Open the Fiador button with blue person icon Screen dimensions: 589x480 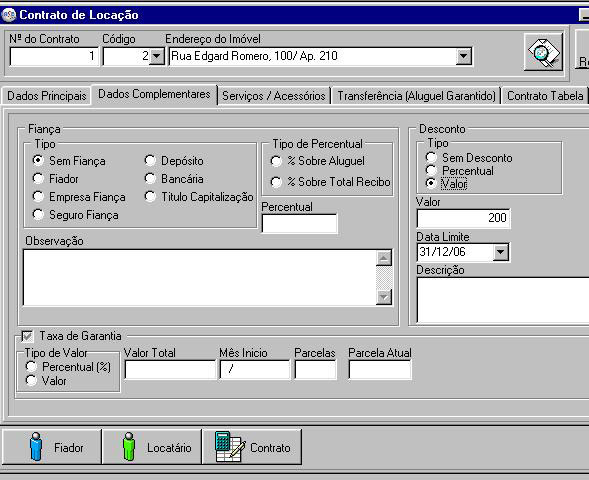(x=52, y=447)
